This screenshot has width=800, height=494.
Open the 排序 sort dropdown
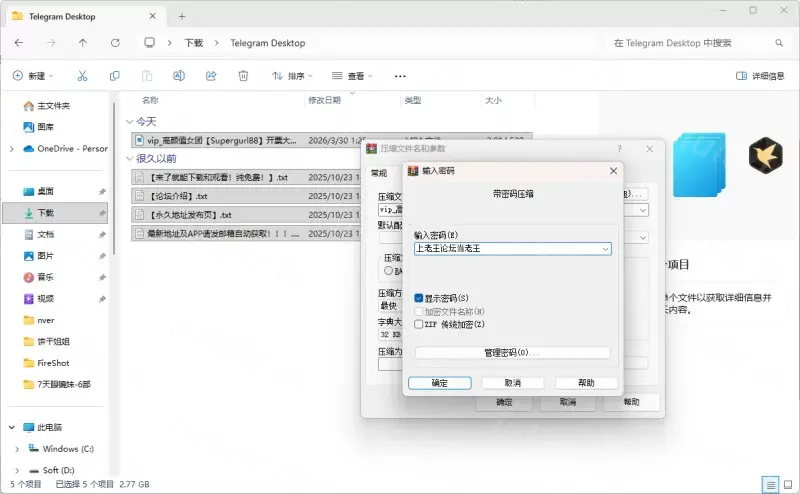pyautogui.click(x=293, y=76)
